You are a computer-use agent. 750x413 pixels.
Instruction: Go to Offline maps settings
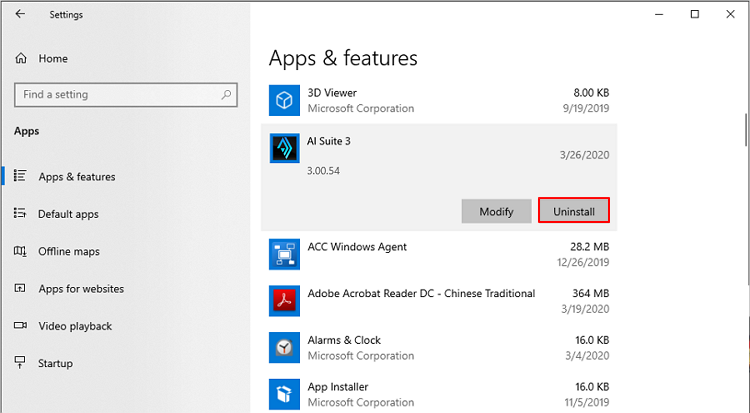[x=69, y=251]
